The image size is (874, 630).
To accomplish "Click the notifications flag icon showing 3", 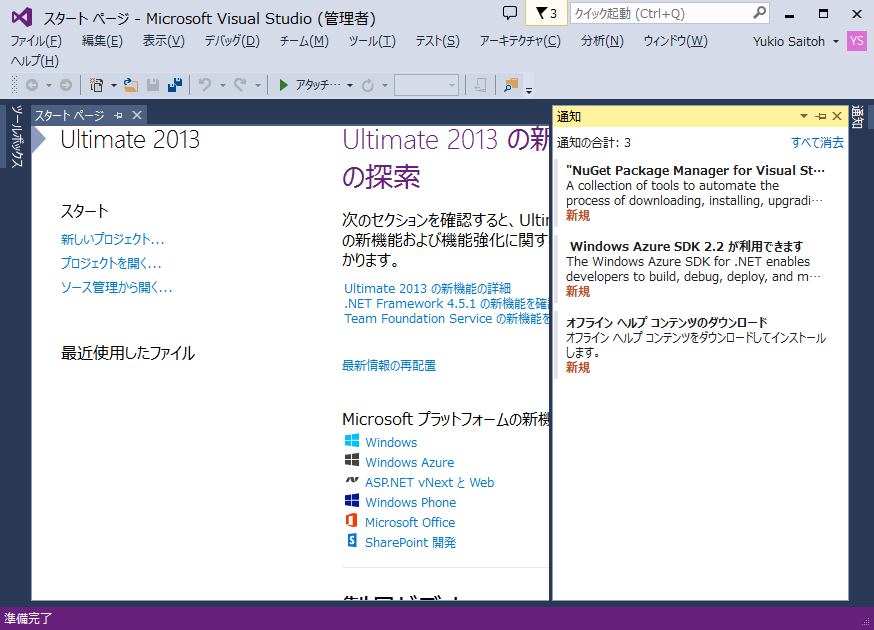I will tap(546, 13).
